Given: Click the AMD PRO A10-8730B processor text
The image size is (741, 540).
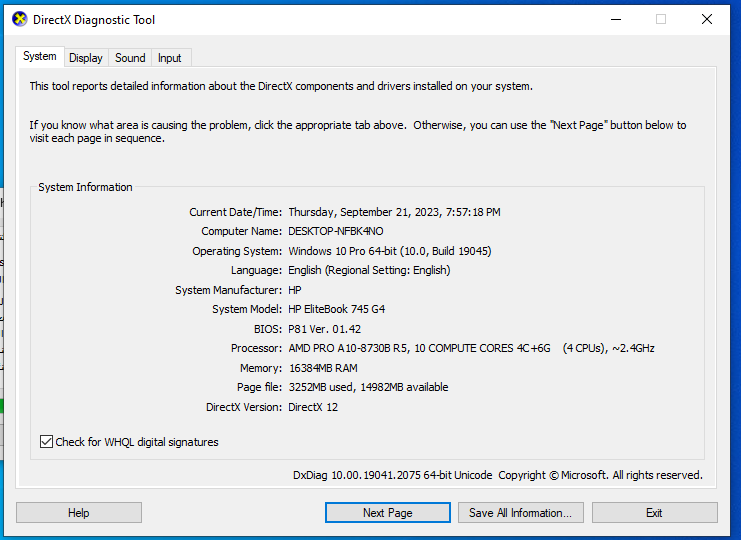Looking at the screenshot, I should [471, 348].
